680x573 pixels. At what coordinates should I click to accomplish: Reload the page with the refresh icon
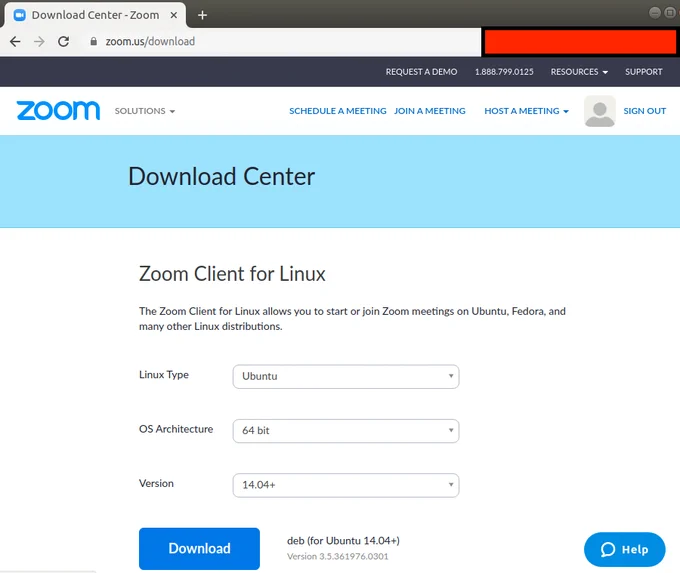click(64, 42)
